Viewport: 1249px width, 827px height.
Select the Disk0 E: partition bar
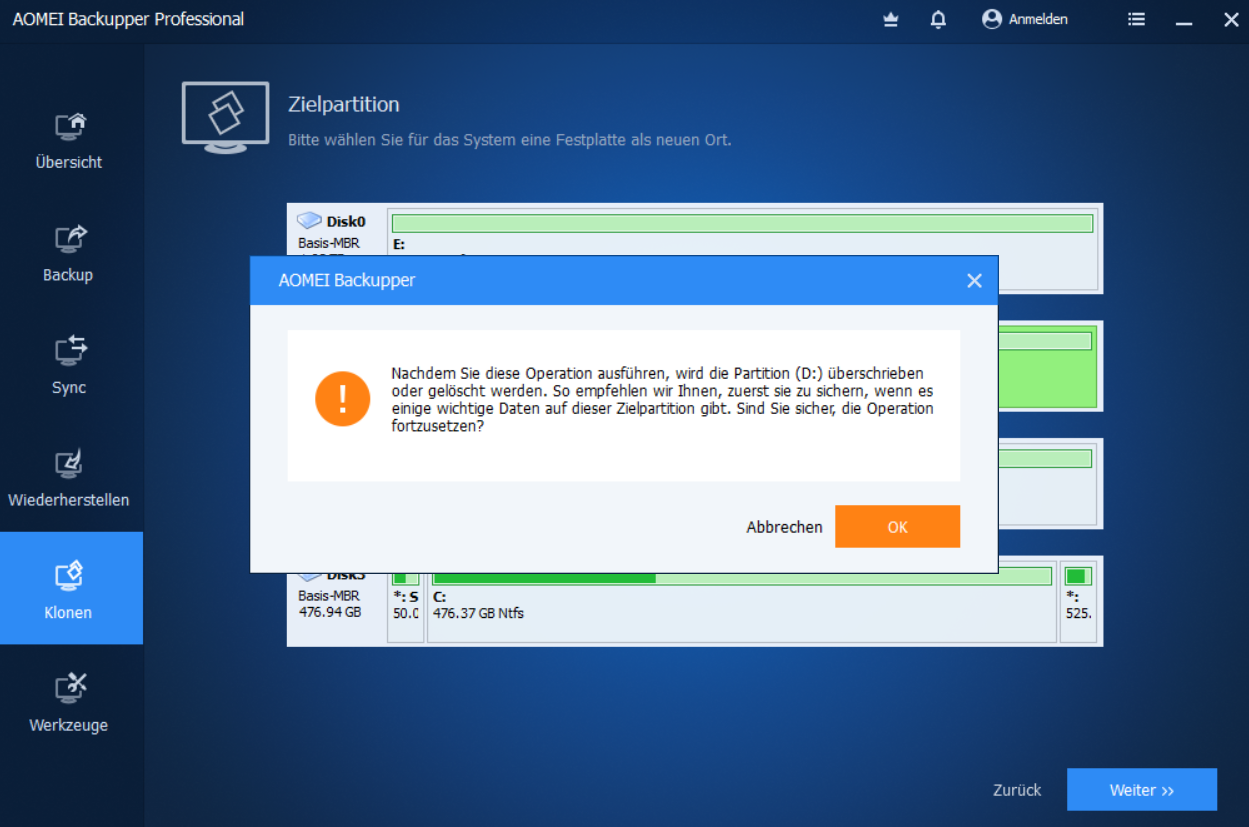coord(742,224)
